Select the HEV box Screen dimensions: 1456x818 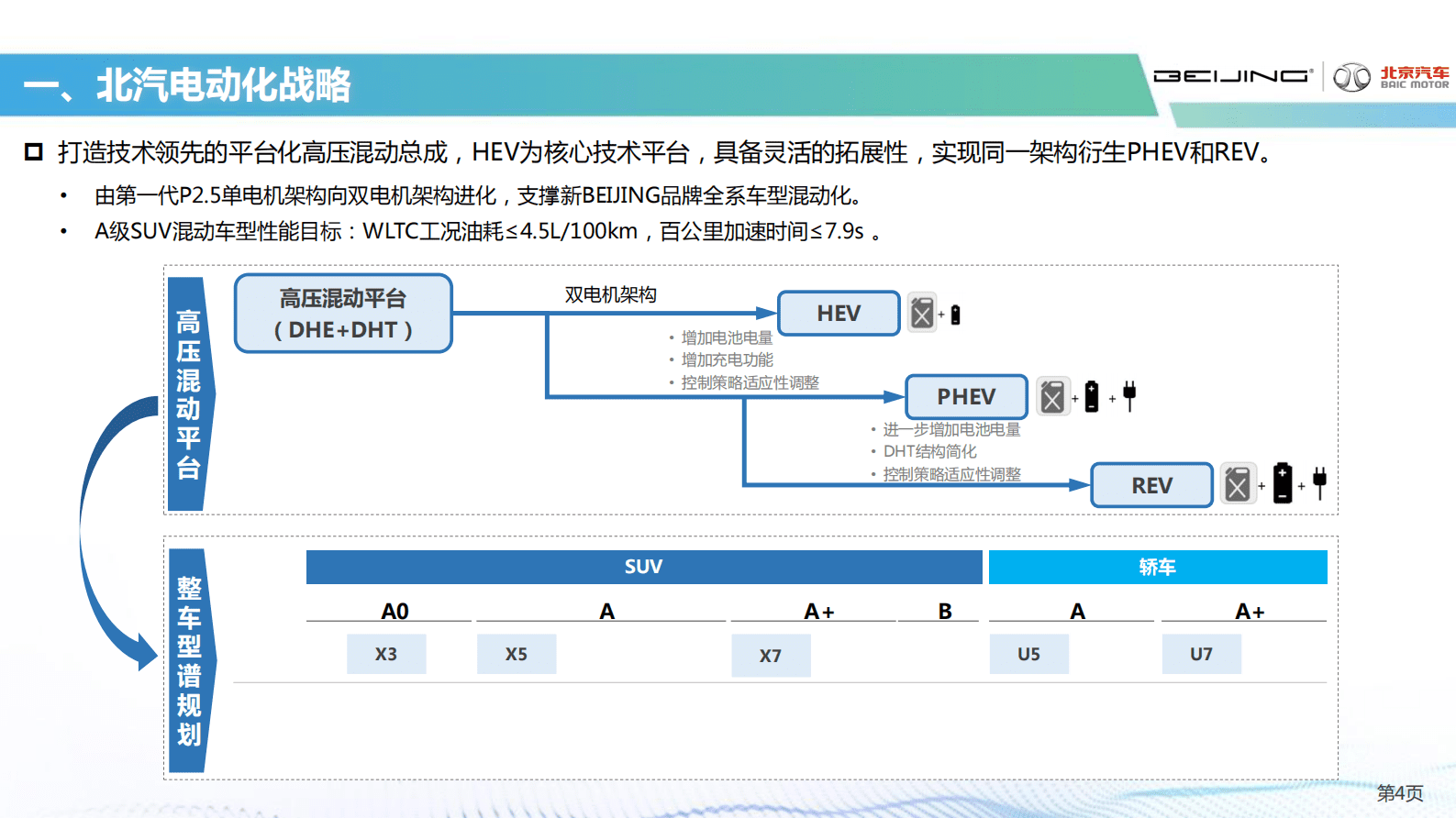pyautogui.click(x=839, y=314)
